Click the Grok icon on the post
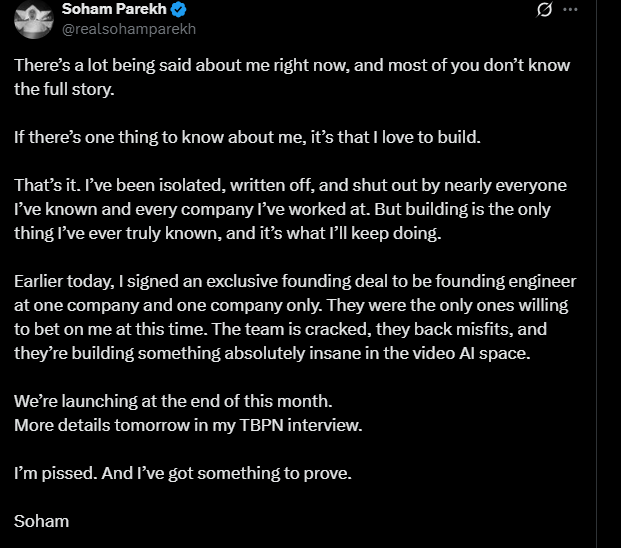Image resolution: width=621 pixels, height=548 pixels. pos(545,11)
